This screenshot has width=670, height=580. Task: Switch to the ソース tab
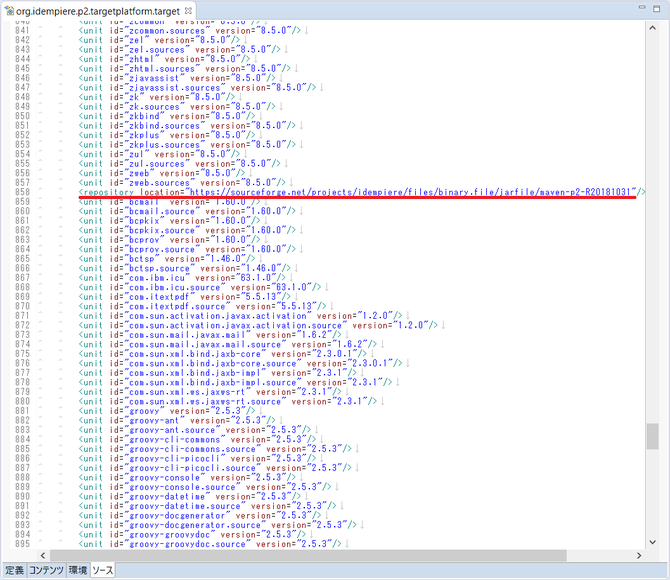coord(103,570)
